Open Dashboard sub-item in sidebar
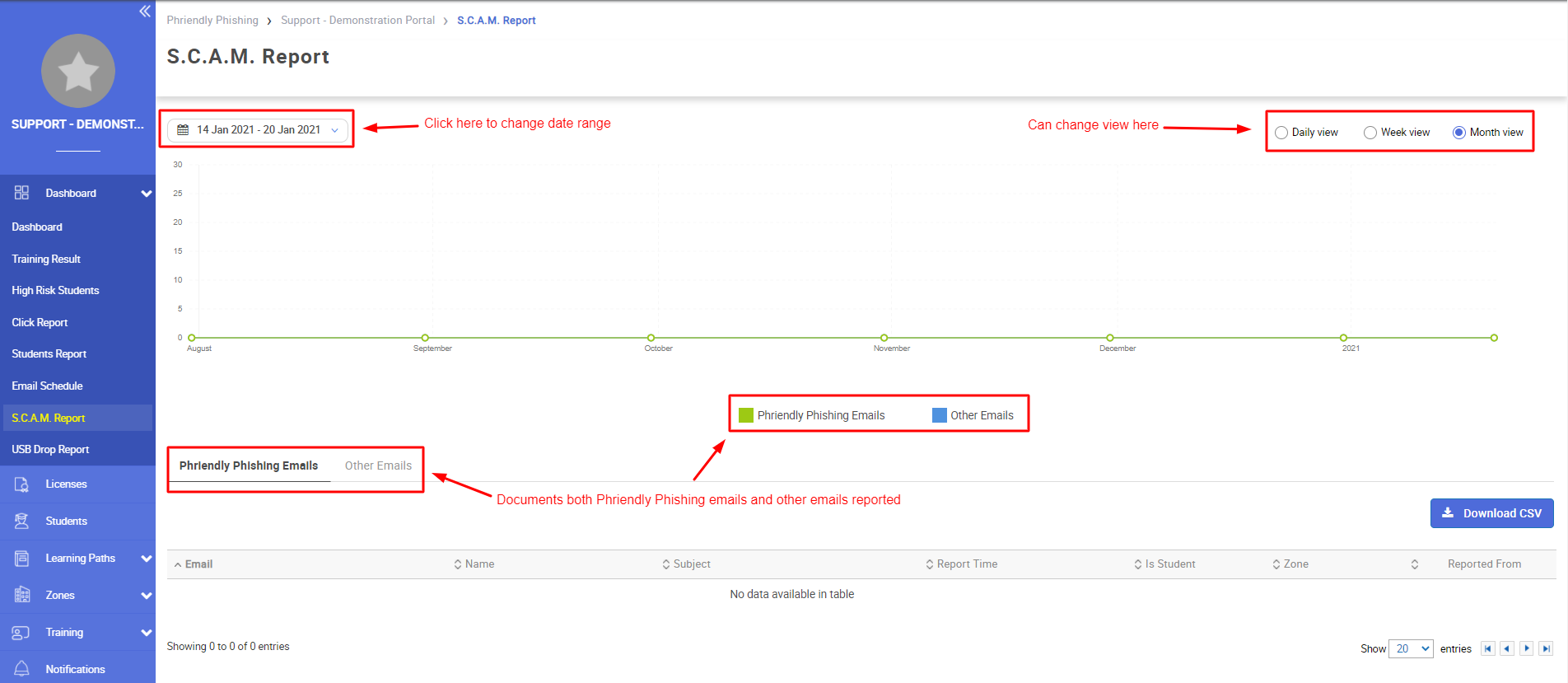 coord(37,227)
